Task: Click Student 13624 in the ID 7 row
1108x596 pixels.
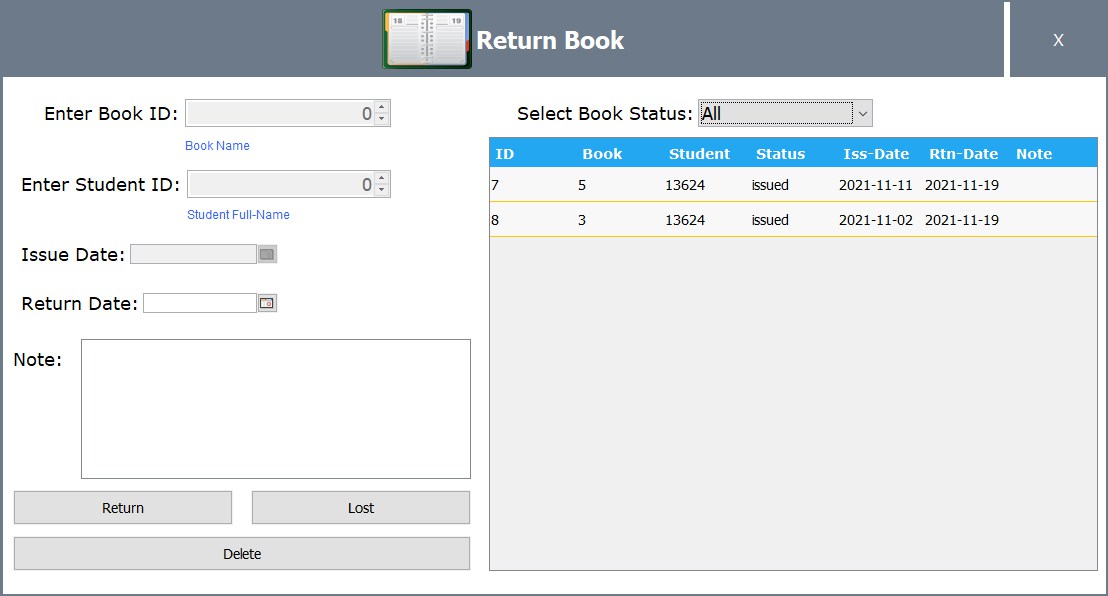Action: (x=685, y=185)
